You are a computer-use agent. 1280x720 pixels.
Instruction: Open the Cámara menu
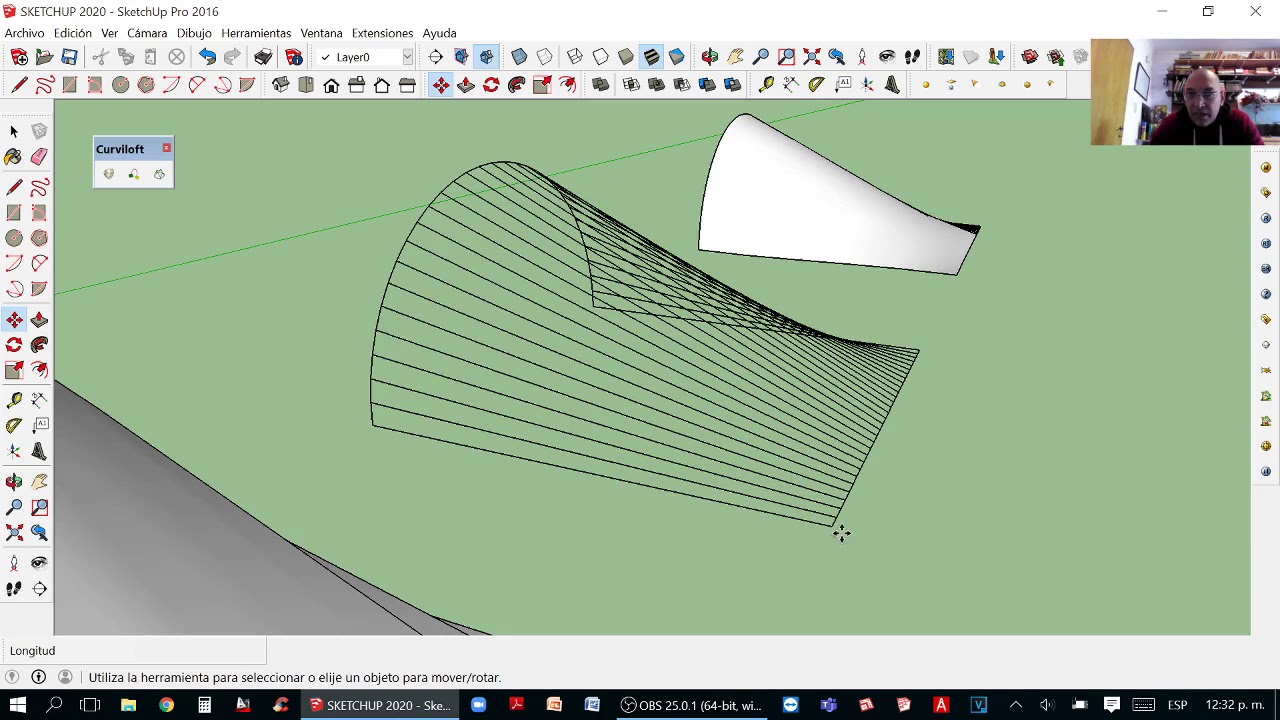coord(147,33)
